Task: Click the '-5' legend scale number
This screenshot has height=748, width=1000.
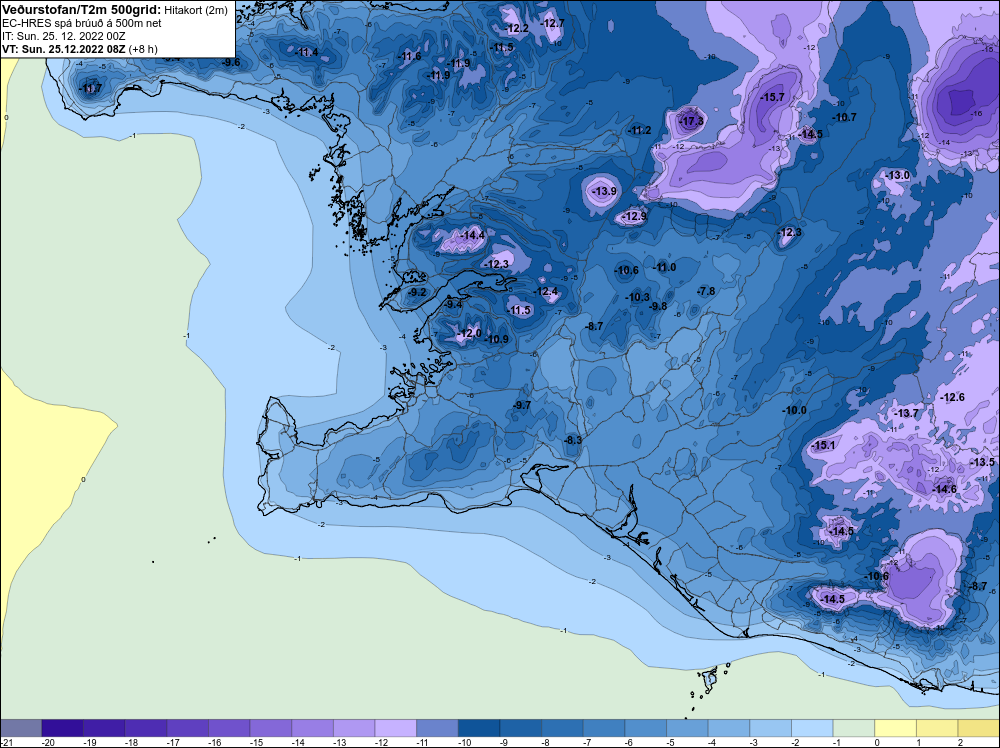Action: (670, 742)
